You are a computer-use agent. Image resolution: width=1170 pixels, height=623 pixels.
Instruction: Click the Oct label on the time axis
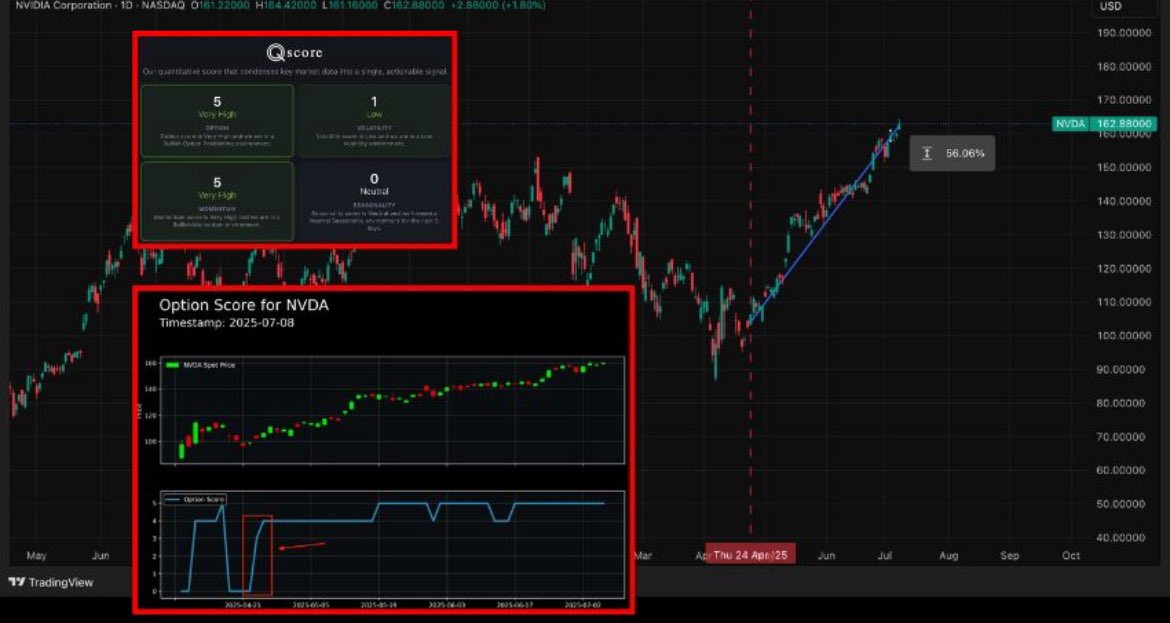coord(1072,556)
